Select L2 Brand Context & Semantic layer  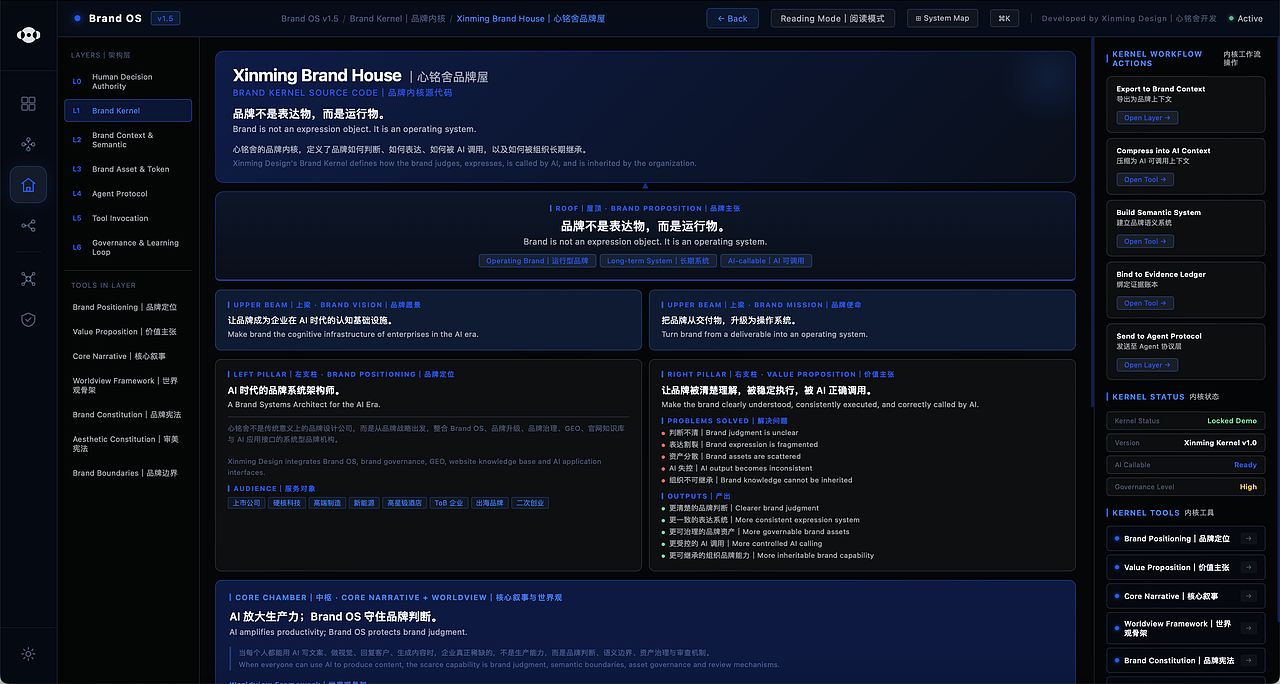point(128,140)
